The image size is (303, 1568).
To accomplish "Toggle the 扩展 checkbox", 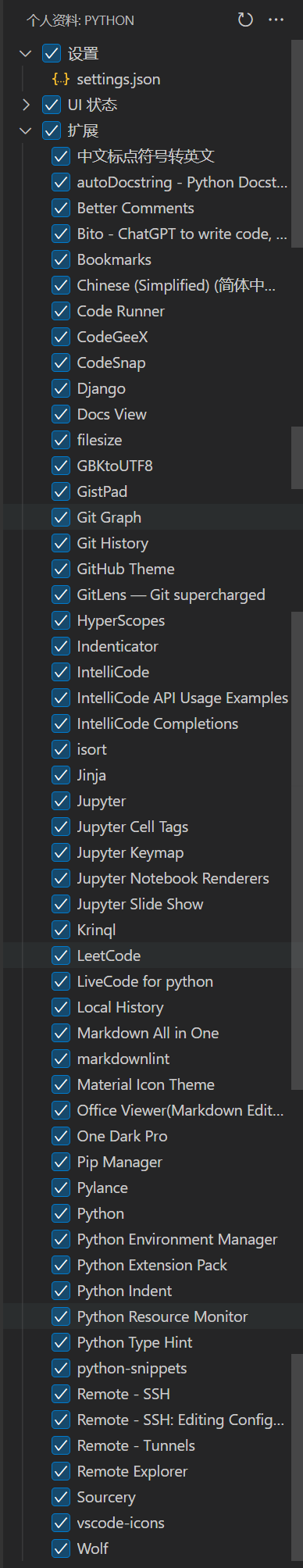I will coord(52,130).
